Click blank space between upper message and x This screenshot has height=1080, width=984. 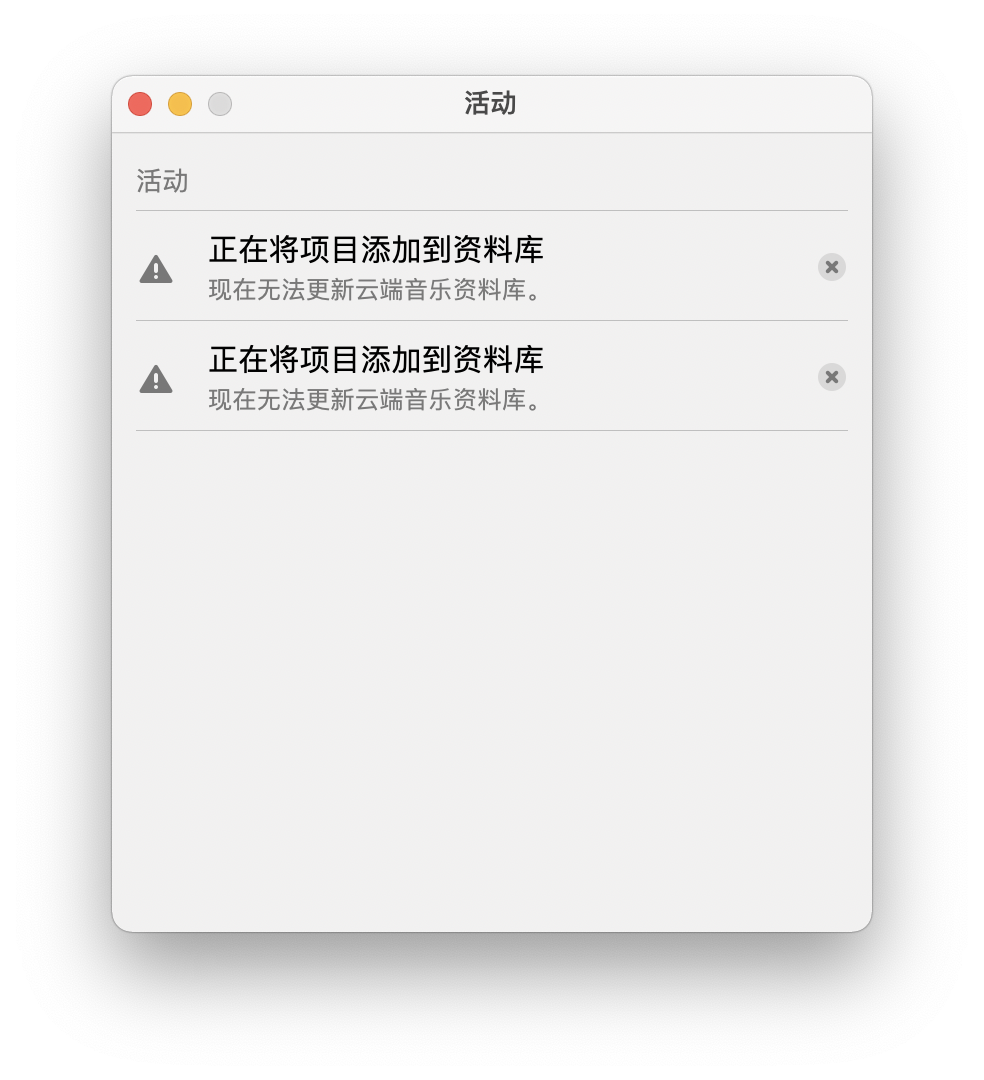(x=678, y=269)
